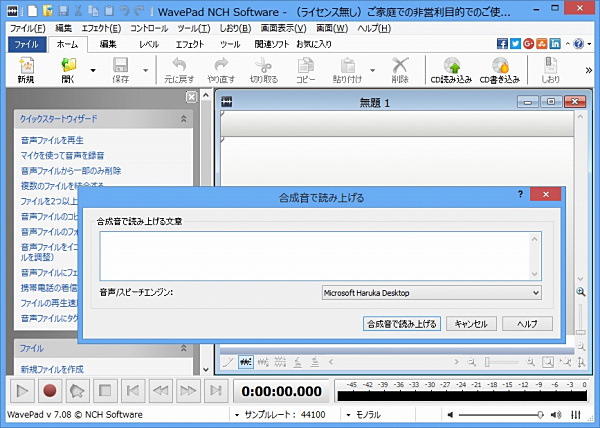This screenshot has height=428, width=600.
Task: Click the ヘルプ button in the dialog
Action: coord(527,324)
